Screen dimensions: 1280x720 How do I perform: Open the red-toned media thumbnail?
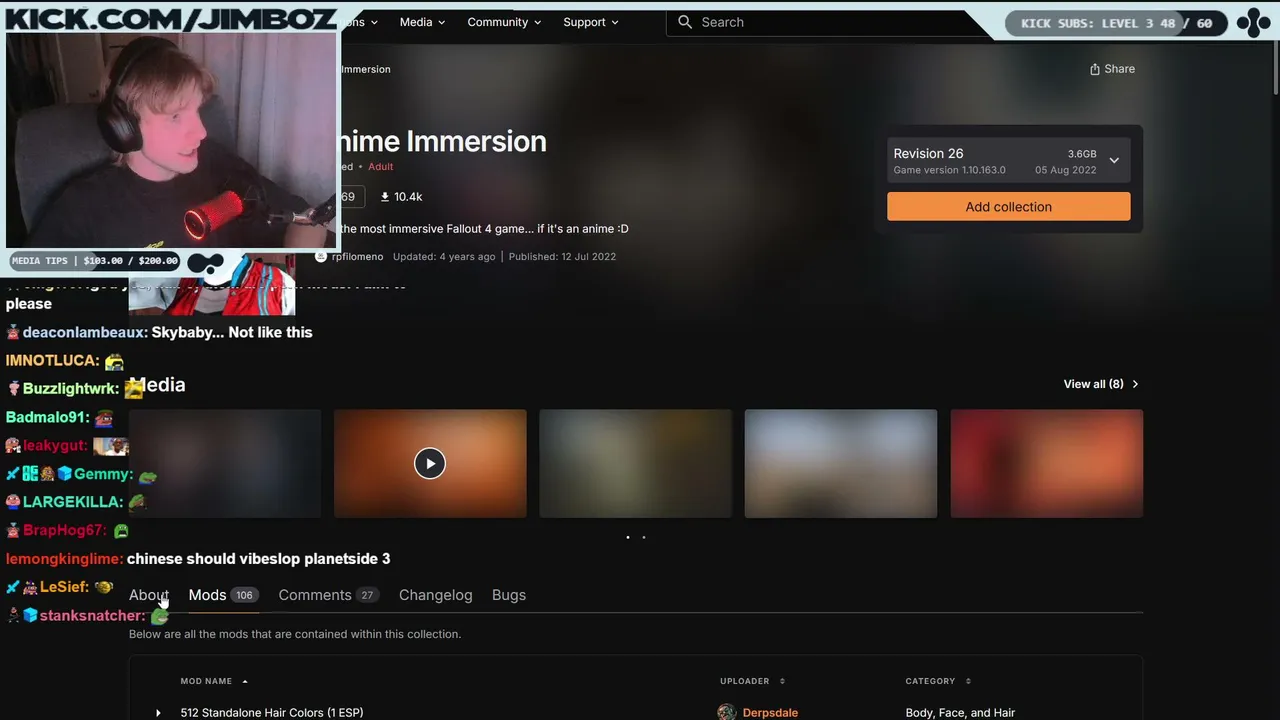(1047, 463)
